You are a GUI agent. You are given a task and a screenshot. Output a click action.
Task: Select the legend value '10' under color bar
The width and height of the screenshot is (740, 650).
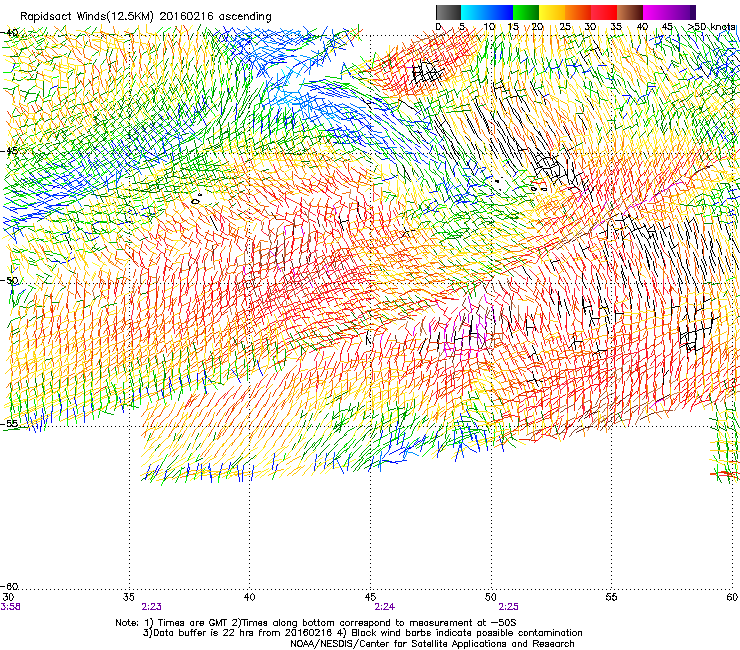[489, 27]
